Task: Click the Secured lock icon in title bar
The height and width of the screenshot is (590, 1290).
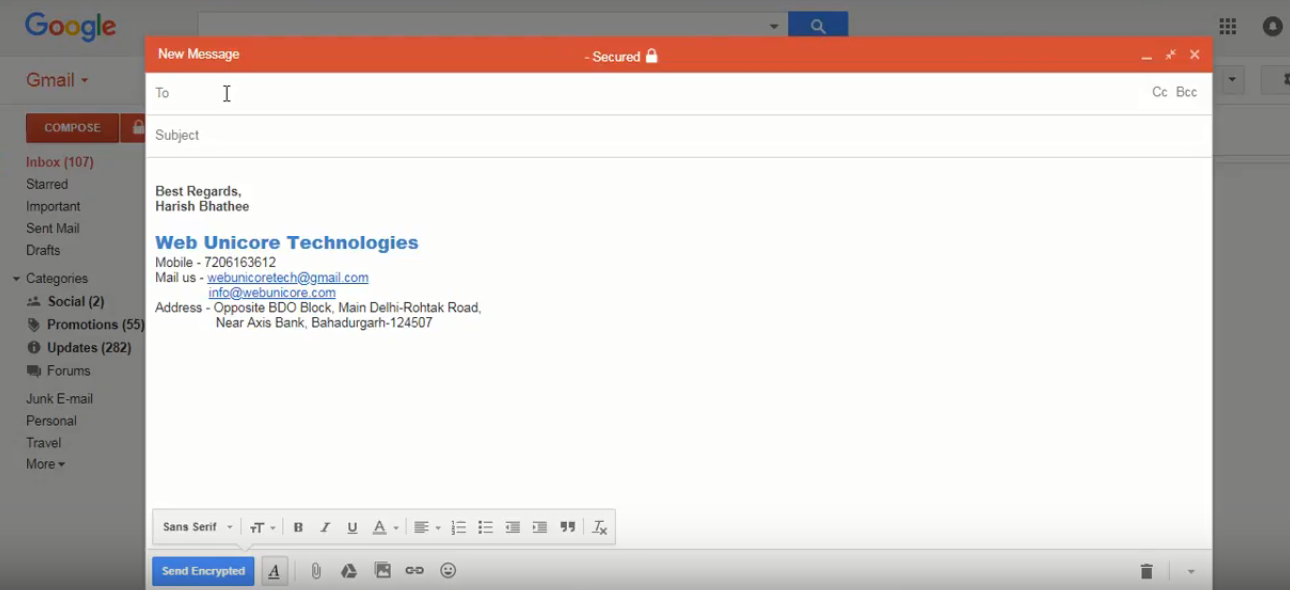Action: [x=652, y=56]
